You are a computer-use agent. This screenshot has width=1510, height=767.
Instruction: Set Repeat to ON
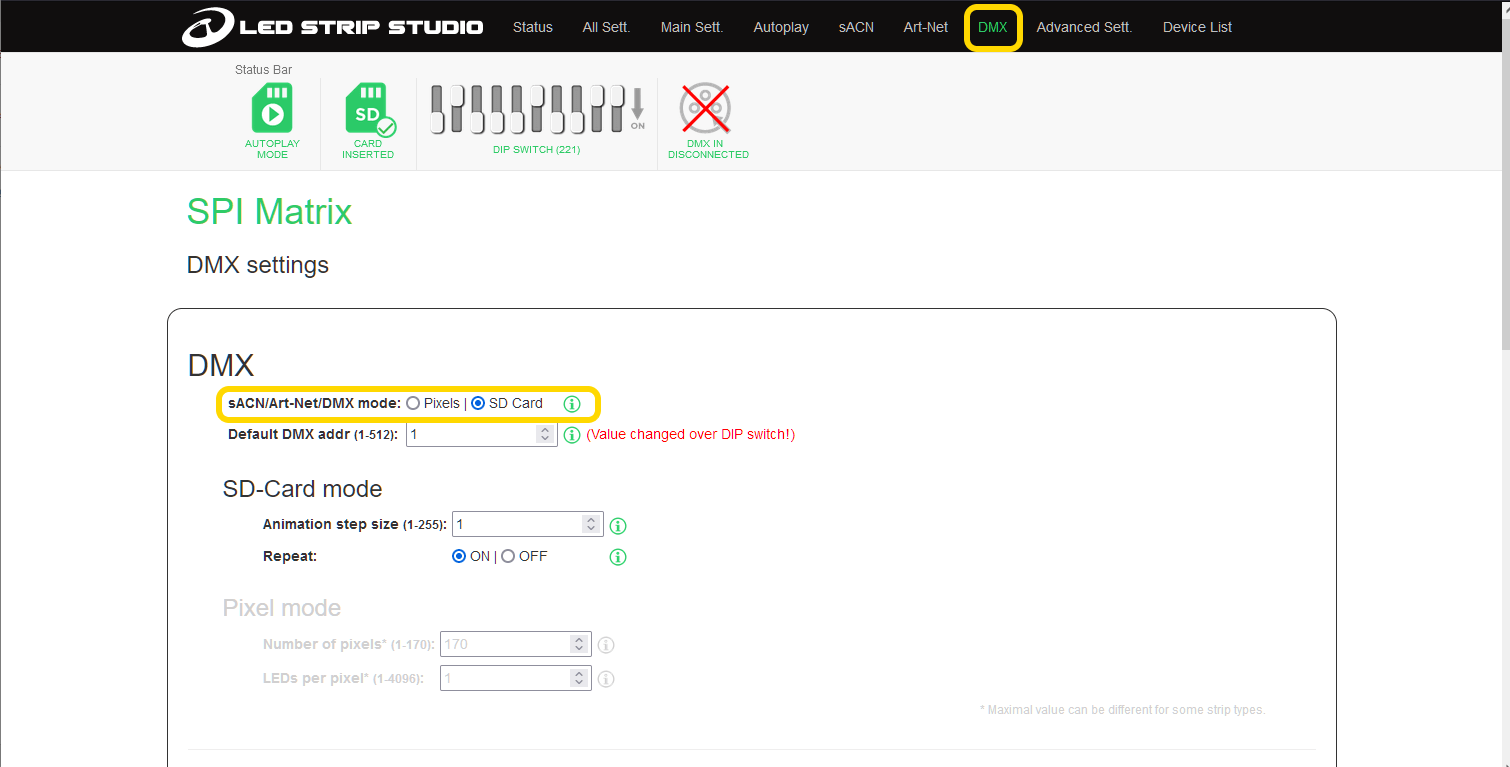(x=459, y=556)
